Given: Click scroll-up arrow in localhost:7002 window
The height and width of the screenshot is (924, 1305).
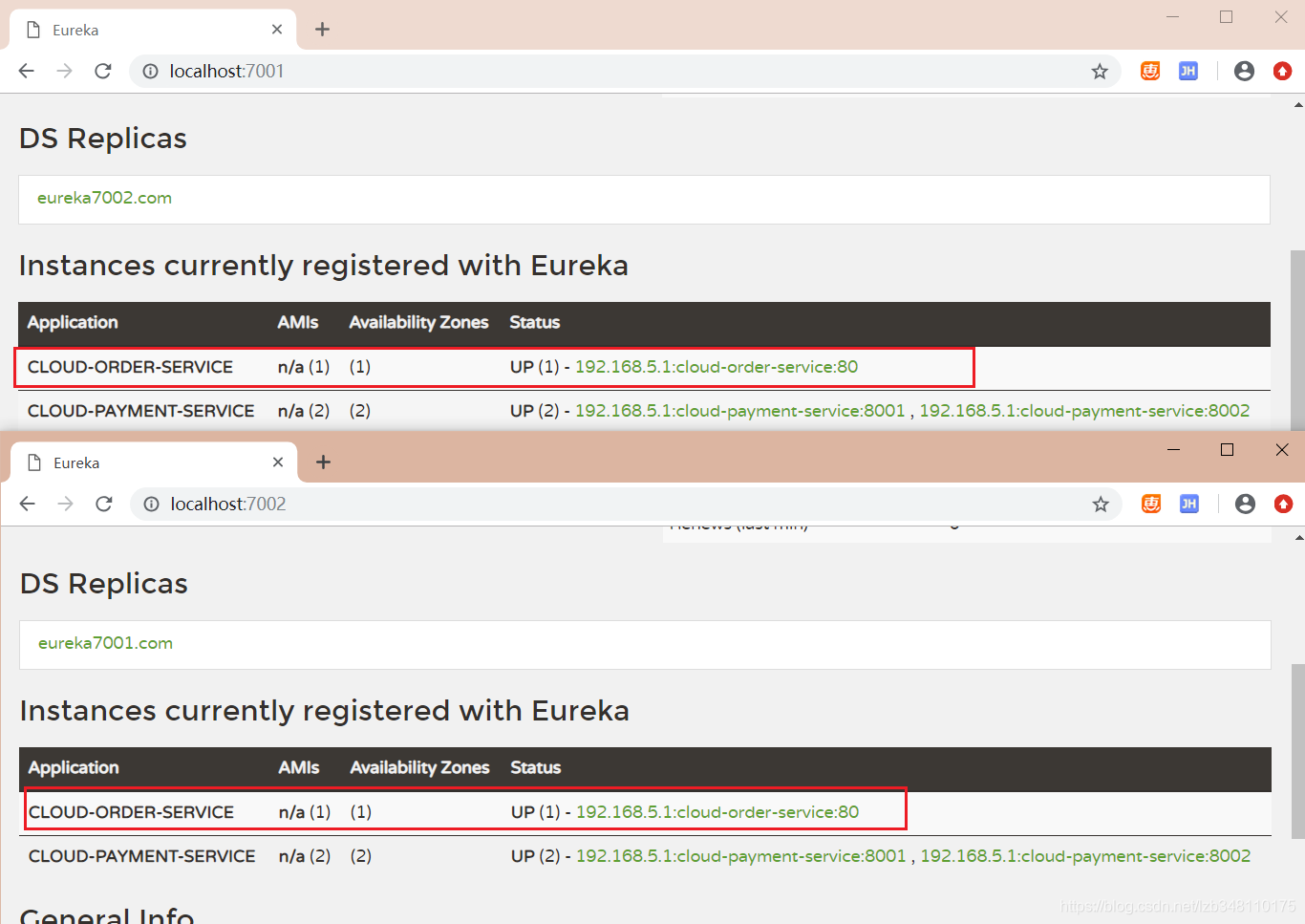Looking at the screenshot, I should point(1298,537).
